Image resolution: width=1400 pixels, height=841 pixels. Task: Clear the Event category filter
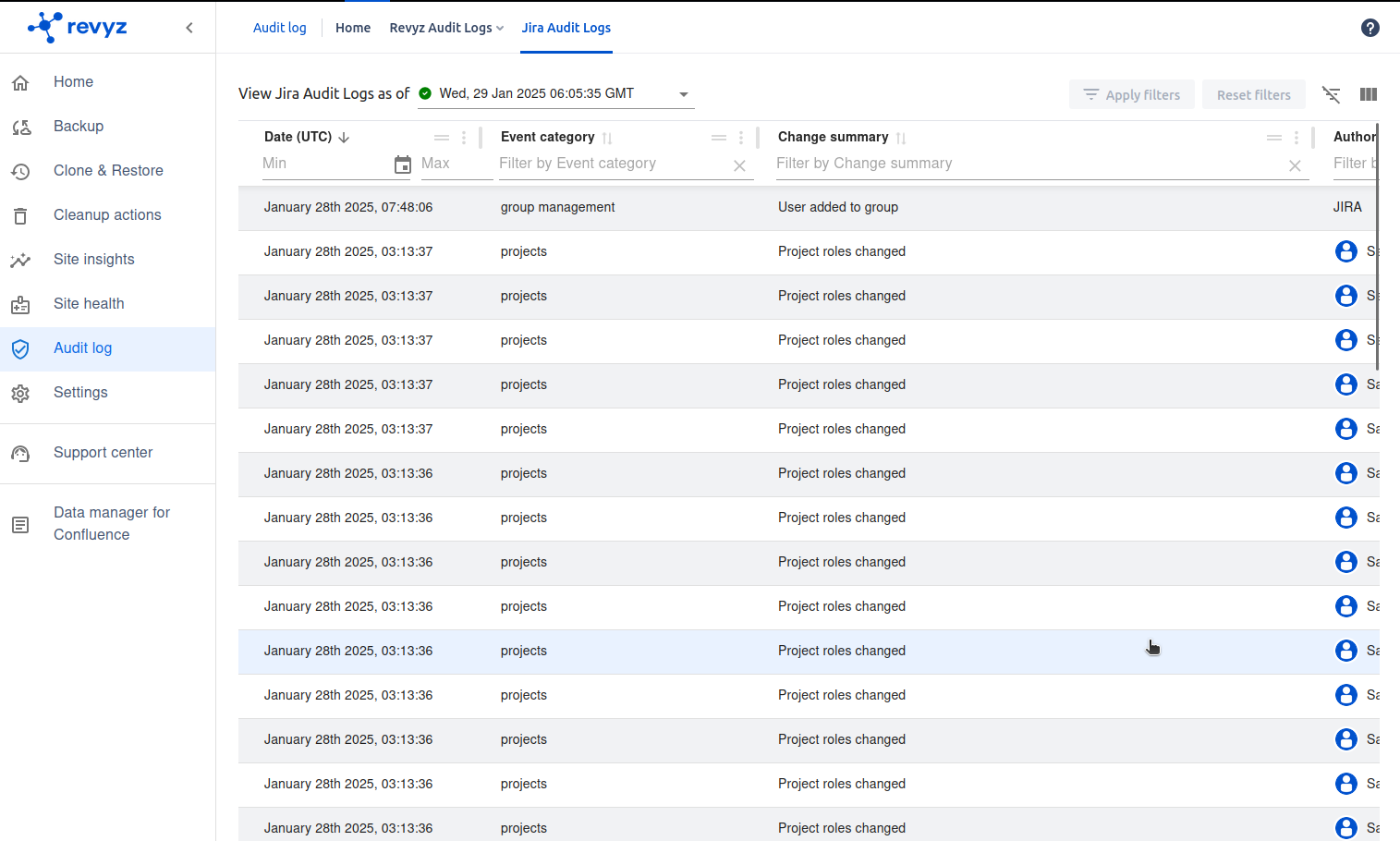pyautogui.click(x=739, y=165)
